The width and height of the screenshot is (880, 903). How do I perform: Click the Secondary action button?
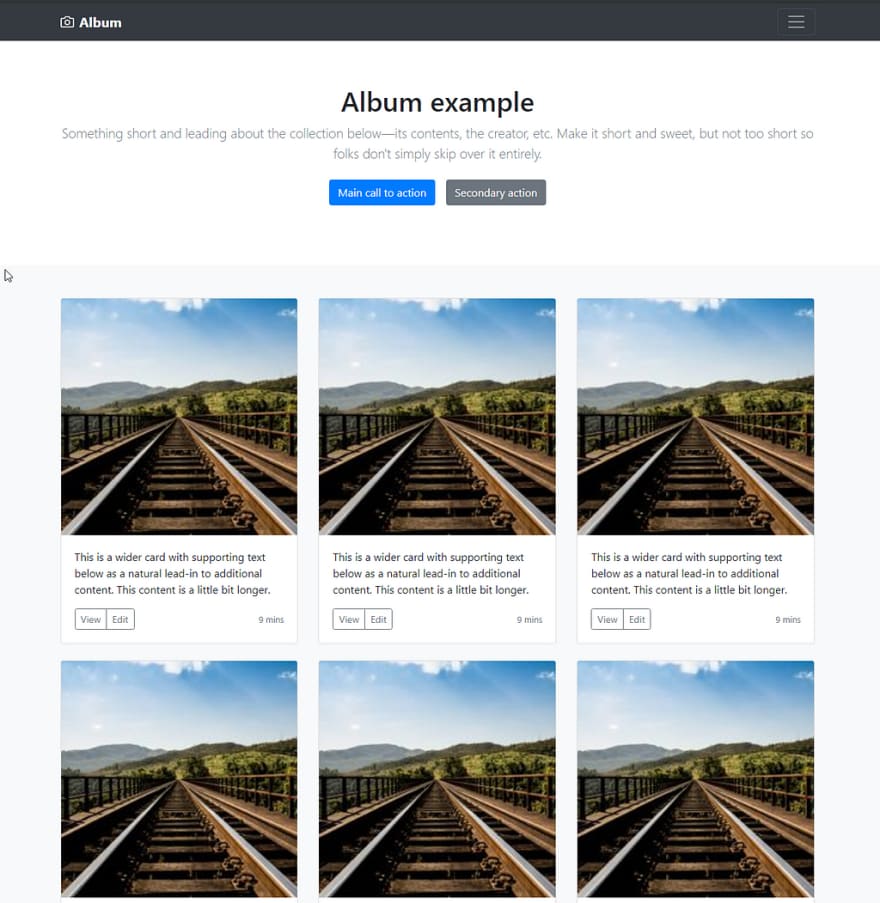[495, 192]
